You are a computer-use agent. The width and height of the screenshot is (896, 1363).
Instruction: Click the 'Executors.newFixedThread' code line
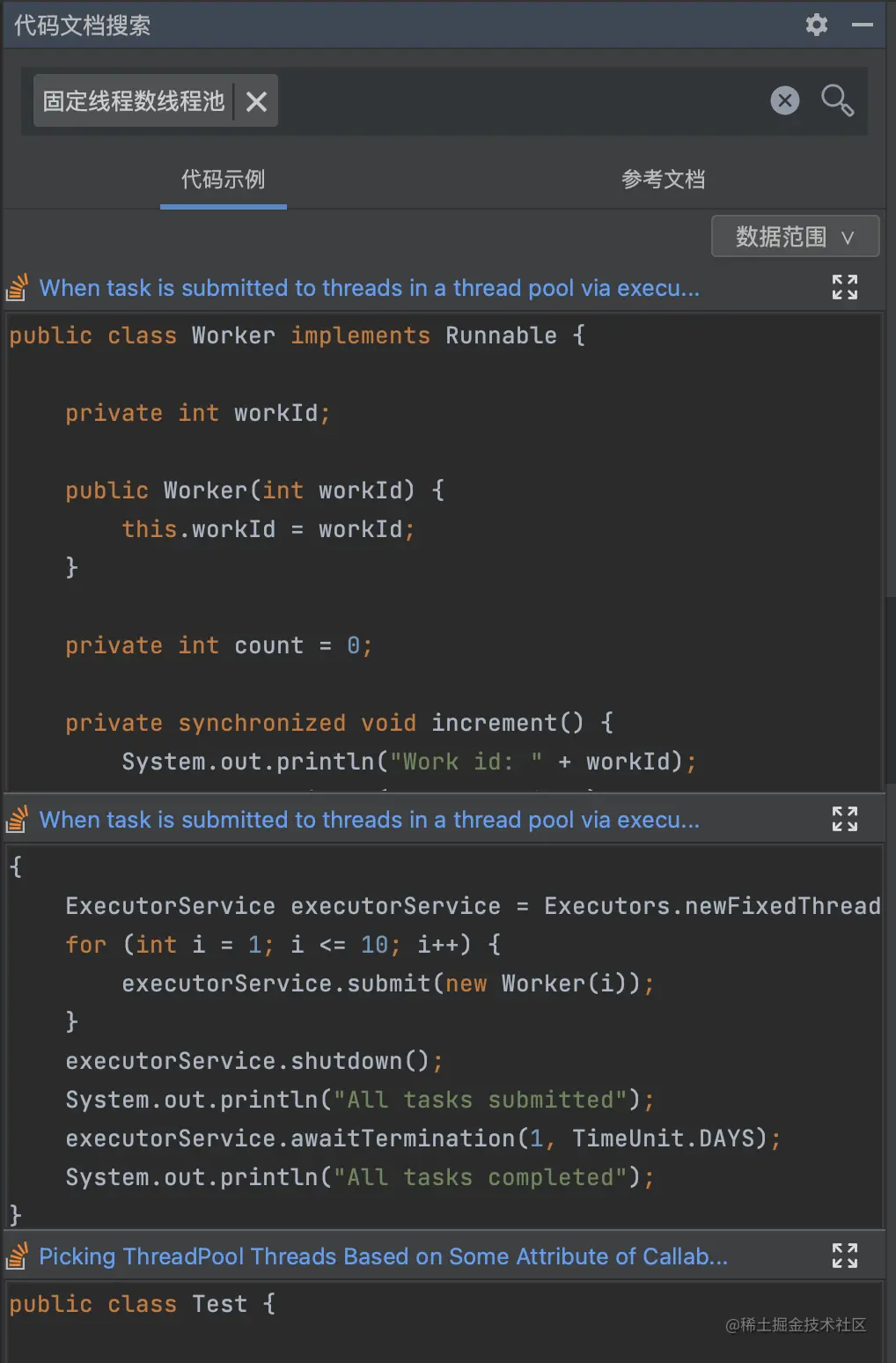click(473, 906)
